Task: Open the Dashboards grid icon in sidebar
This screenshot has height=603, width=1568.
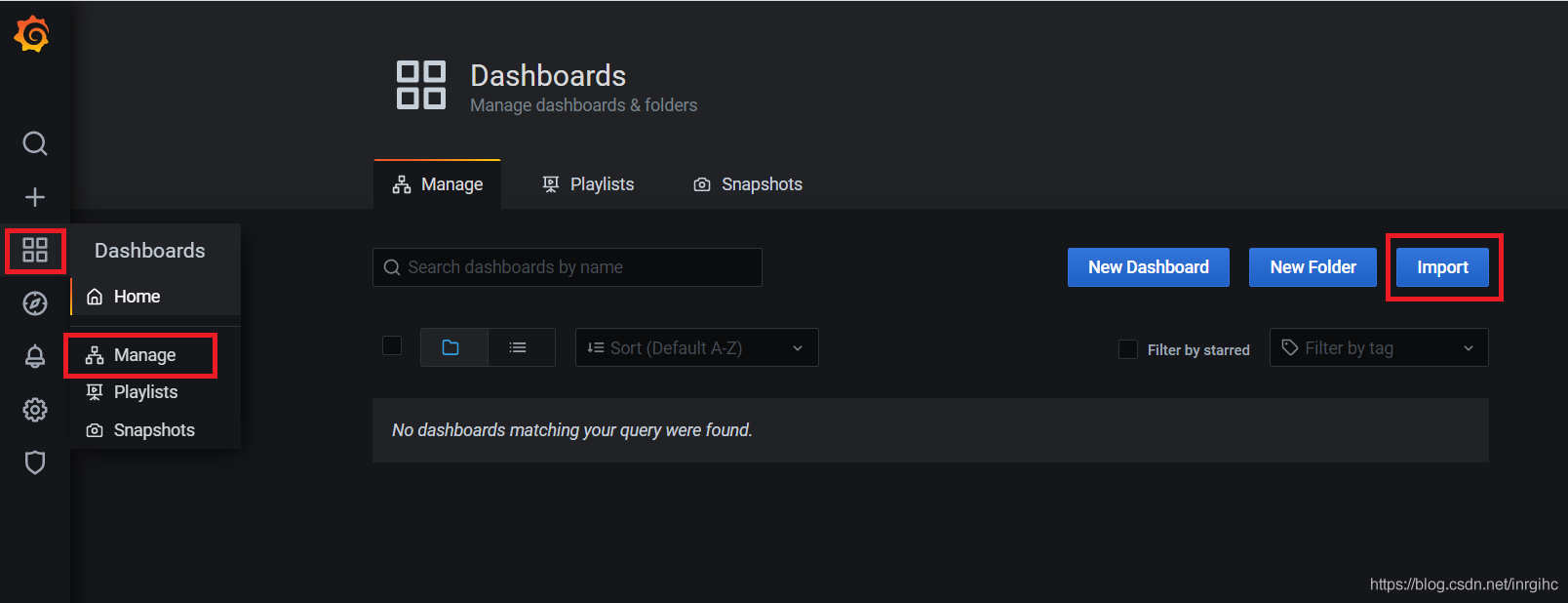Action: pyautogui.click(x=35, y=251)
